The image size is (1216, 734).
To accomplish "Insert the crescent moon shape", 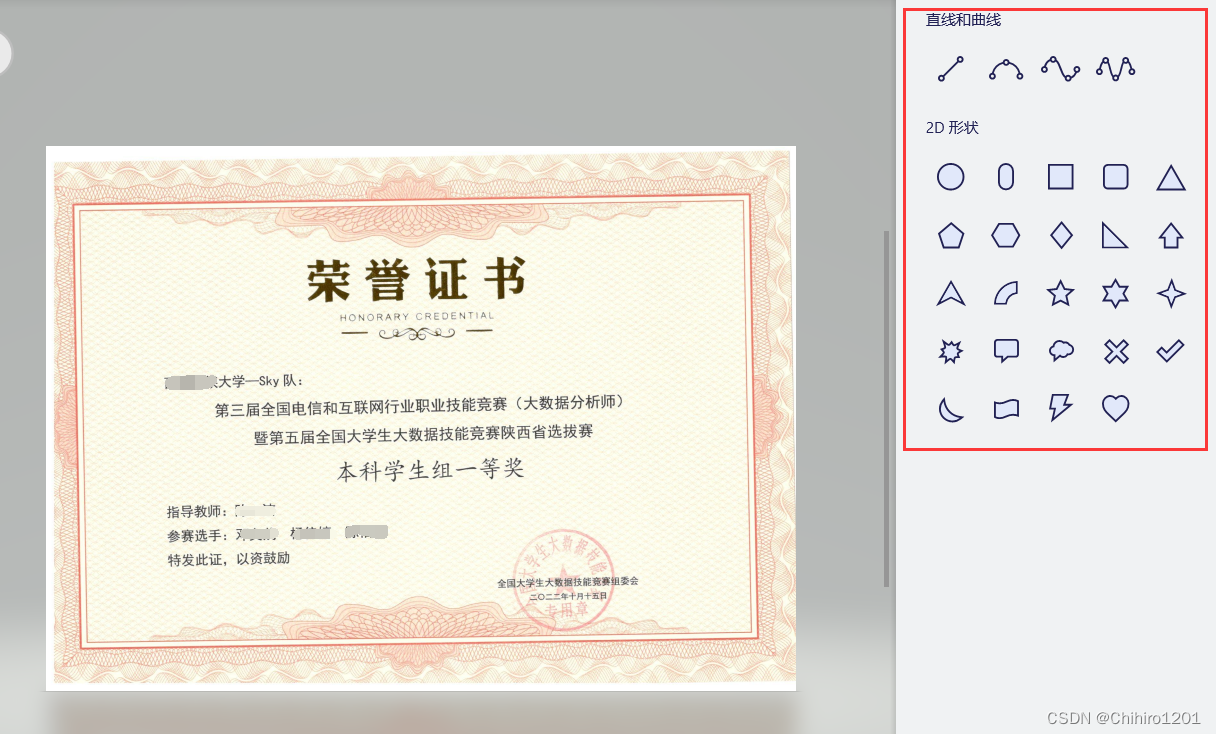I will 951,409.
